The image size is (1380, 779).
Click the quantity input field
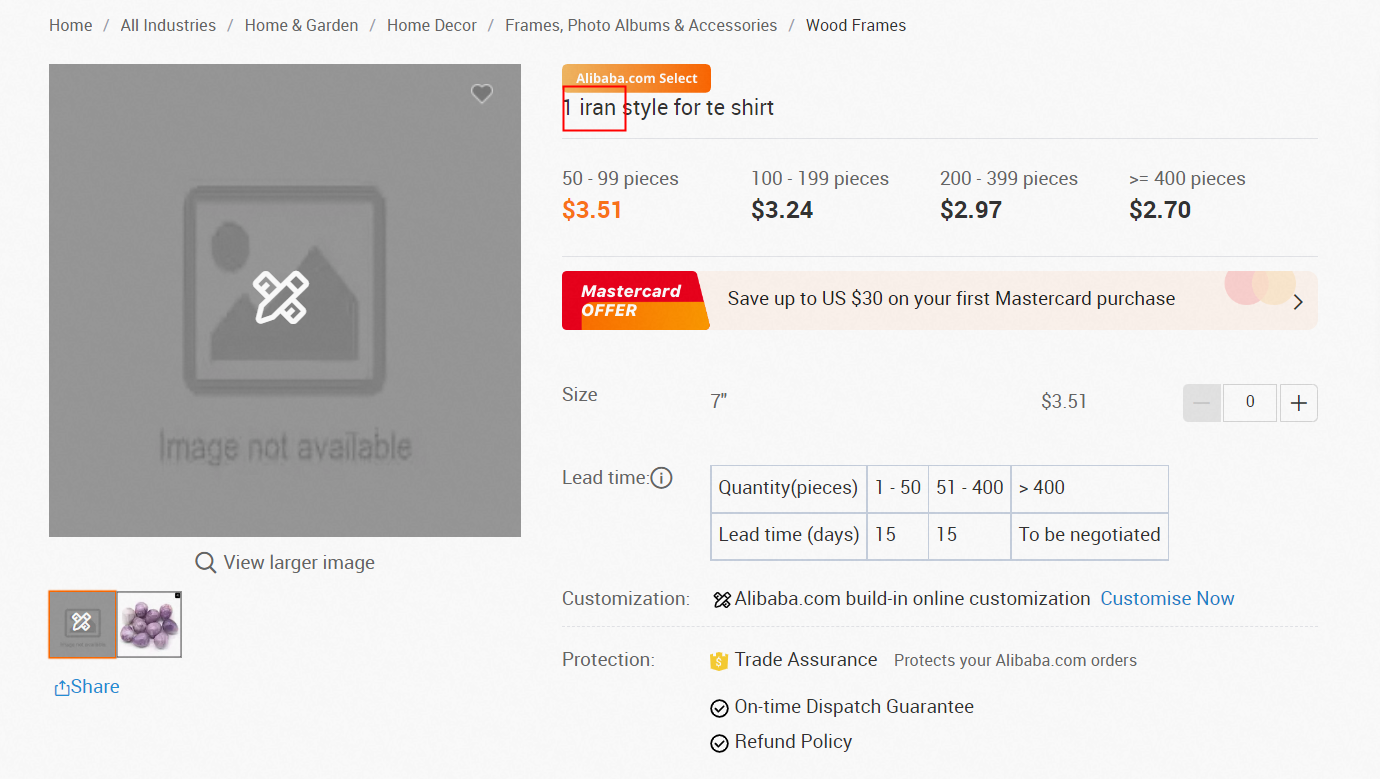1249,403
